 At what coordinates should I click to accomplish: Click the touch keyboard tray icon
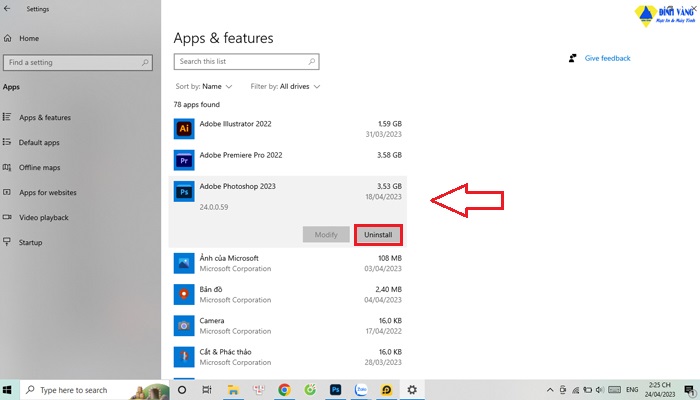(x=614, y=390)
